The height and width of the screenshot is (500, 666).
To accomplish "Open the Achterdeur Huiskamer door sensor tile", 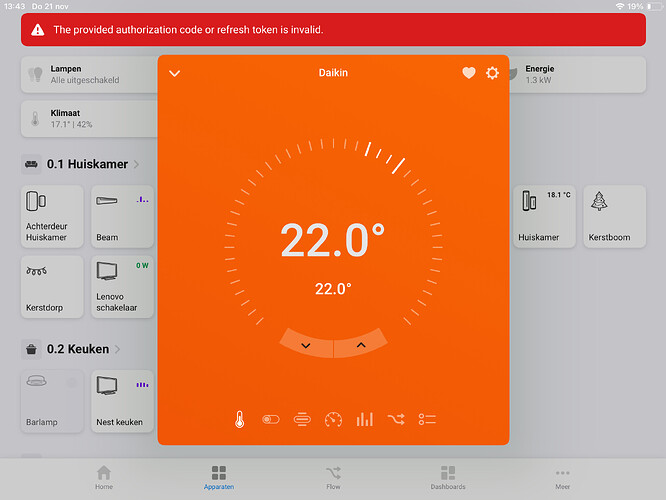I will click(52, 216).
